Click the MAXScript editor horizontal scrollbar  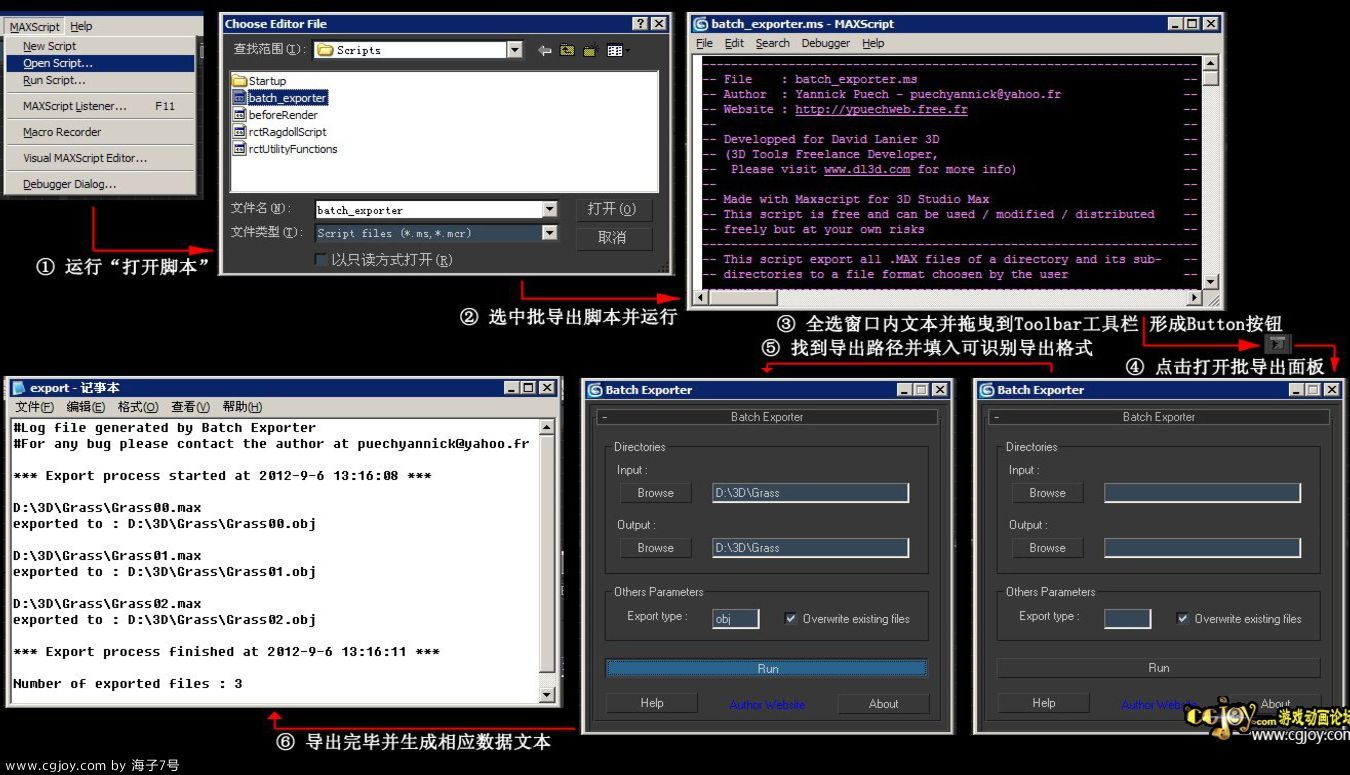click(948, 298)
